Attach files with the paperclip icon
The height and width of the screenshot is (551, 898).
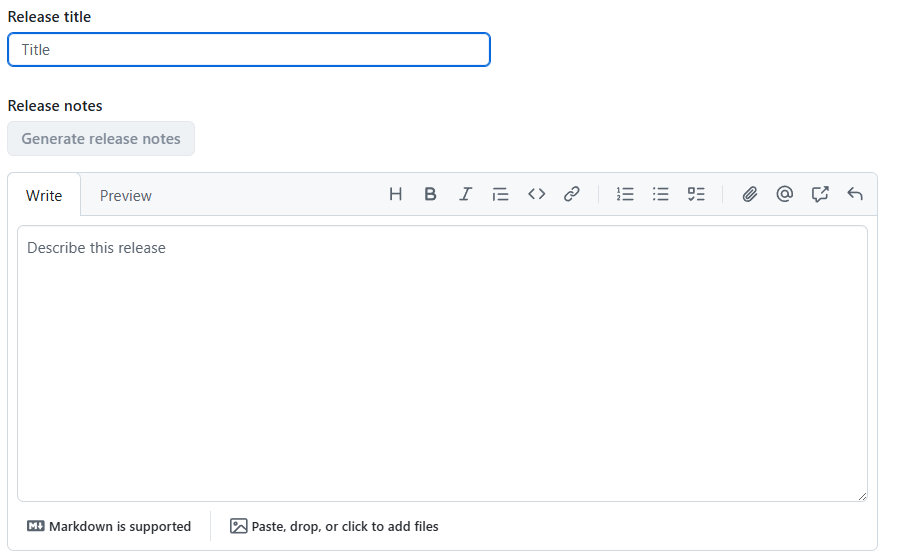point(750,194)
